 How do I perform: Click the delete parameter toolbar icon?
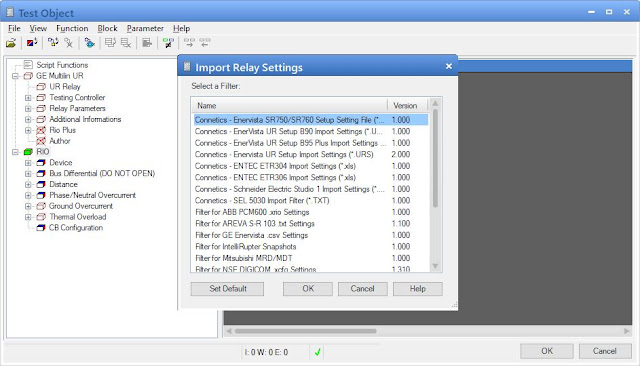click(126, 42)
